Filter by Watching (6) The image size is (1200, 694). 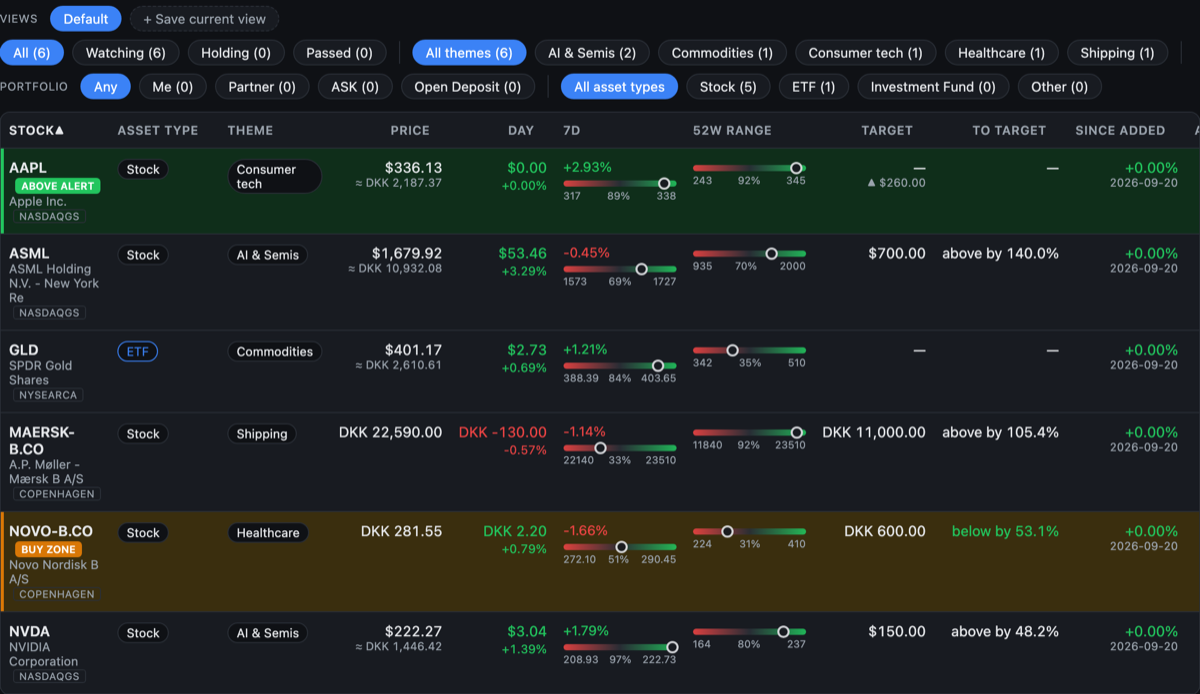click(126, 53)
